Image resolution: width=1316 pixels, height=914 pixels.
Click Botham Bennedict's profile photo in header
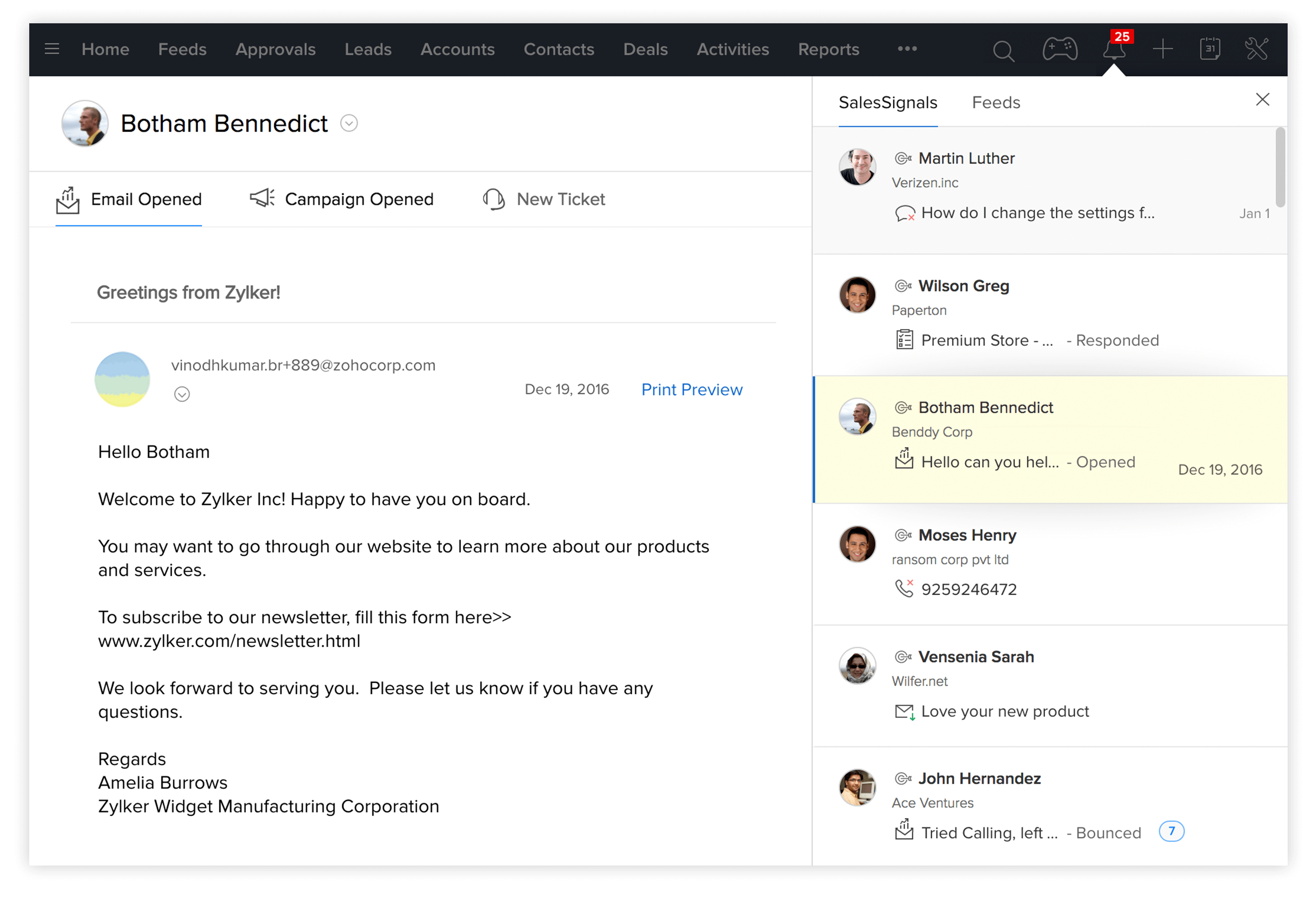pyautogui.click(x=85, y=123)
